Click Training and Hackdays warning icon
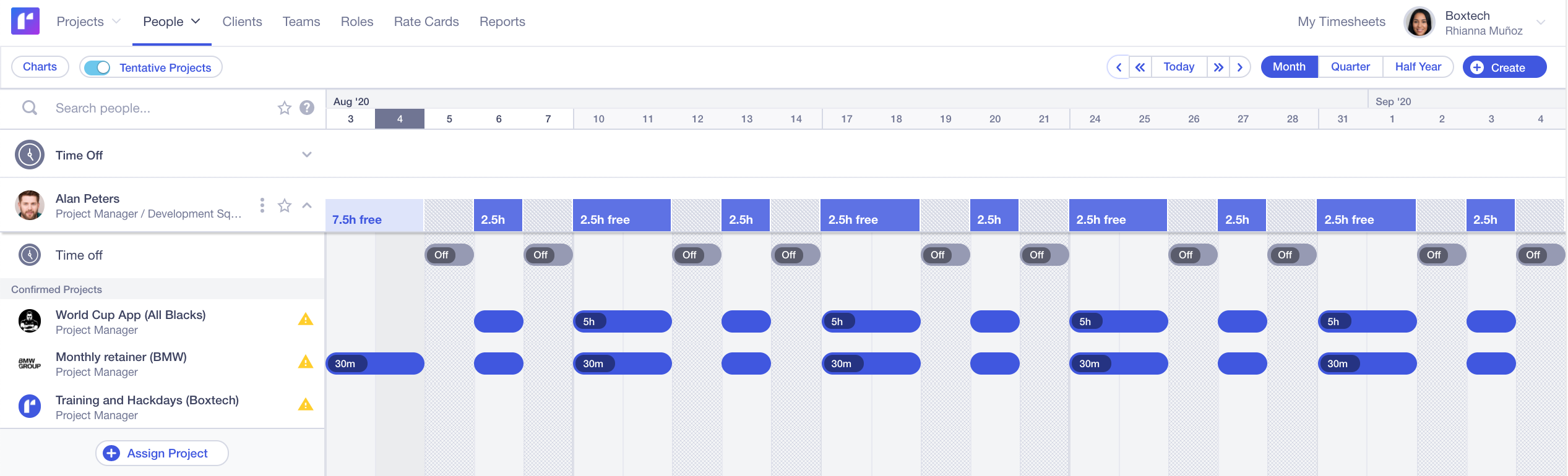Screen dimensions: 1568x476 [x=306, y=405]
